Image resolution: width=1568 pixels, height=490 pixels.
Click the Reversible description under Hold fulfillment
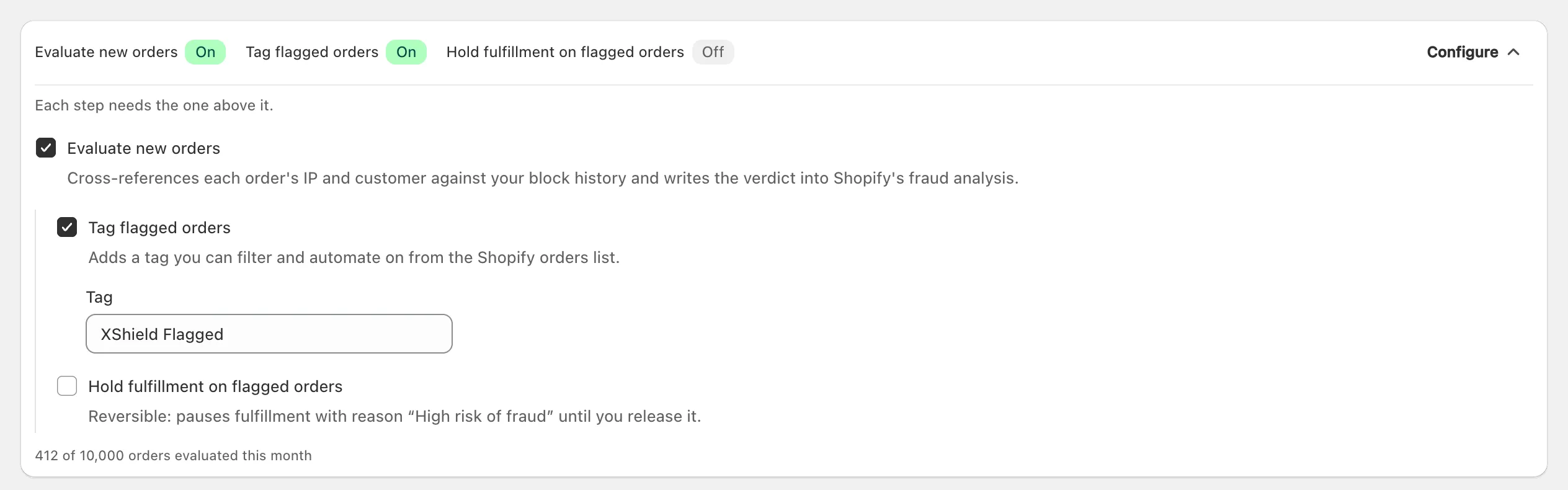(x=394, y=416)
